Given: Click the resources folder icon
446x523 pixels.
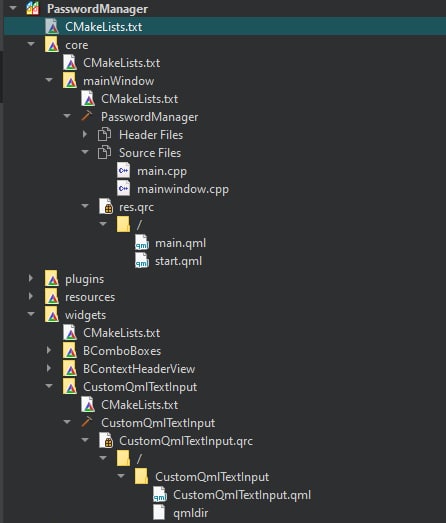Looking at the screenshot, I should (x=52, y=297).
